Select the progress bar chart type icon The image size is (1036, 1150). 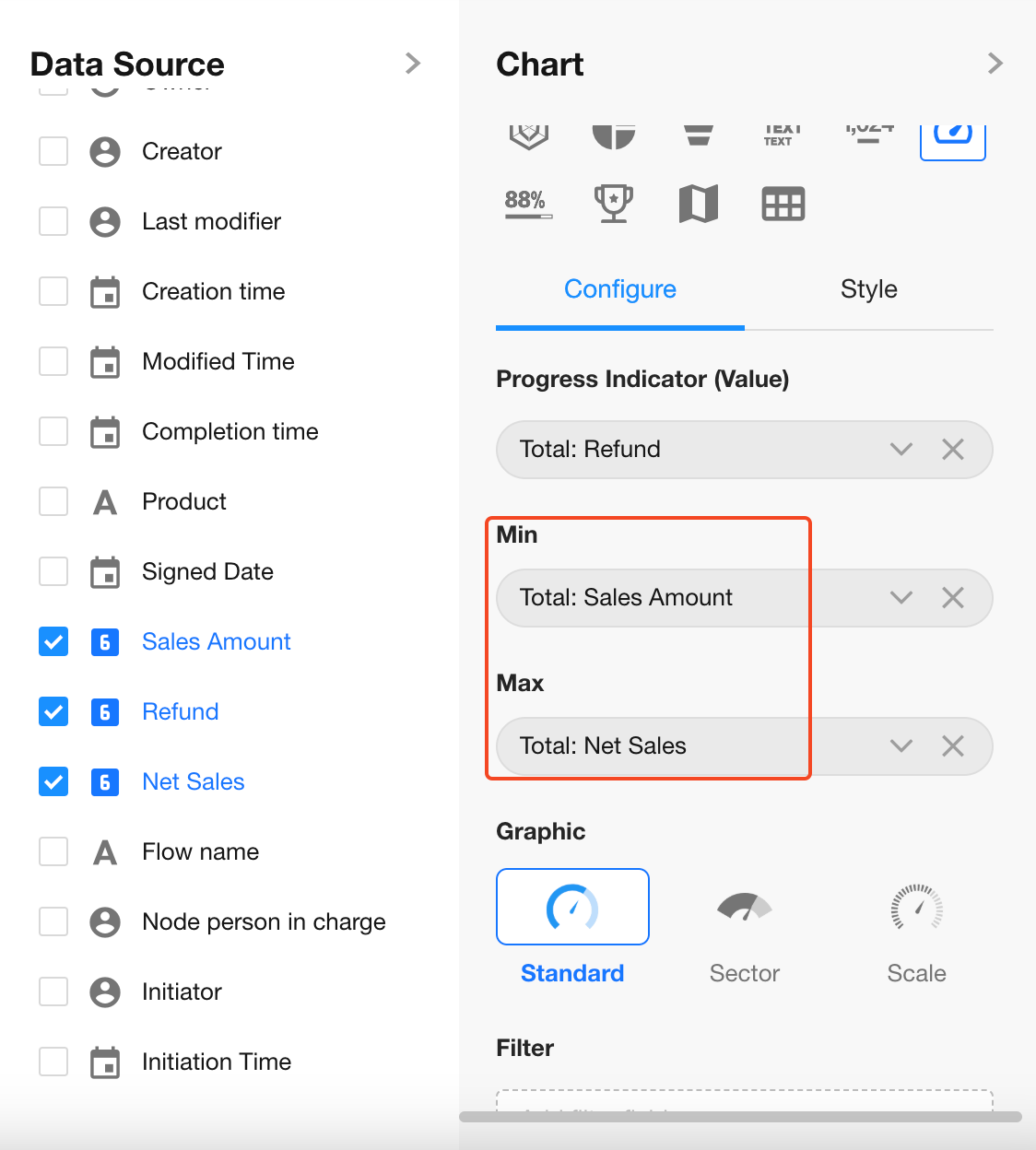tap(528, 204)
